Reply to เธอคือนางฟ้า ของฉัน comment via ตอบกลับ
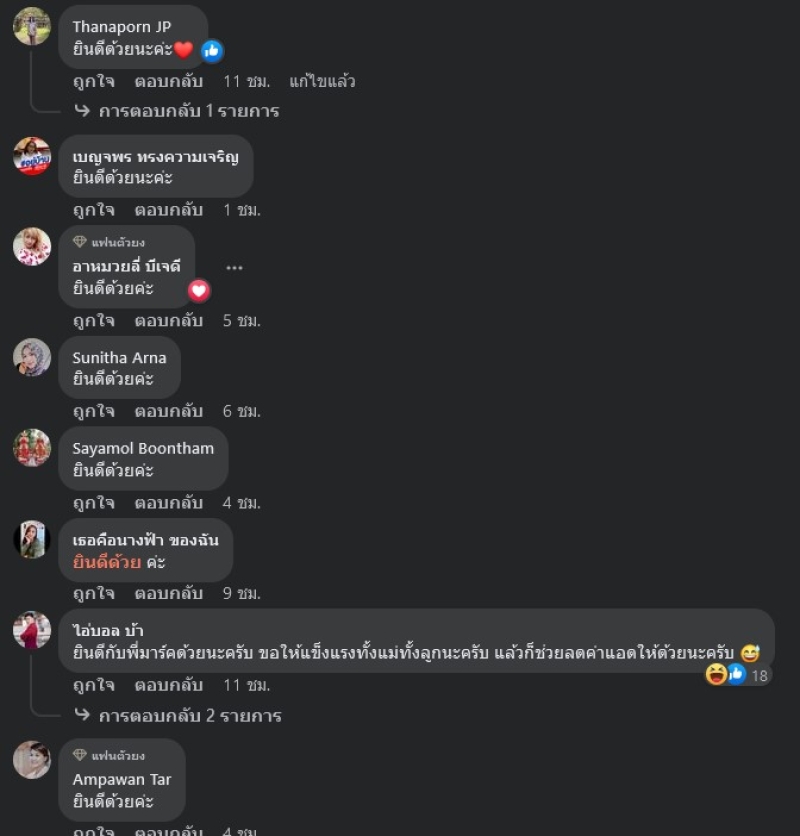Image resolution: width=800 pixels, height=836 pixels. [169, 593]
